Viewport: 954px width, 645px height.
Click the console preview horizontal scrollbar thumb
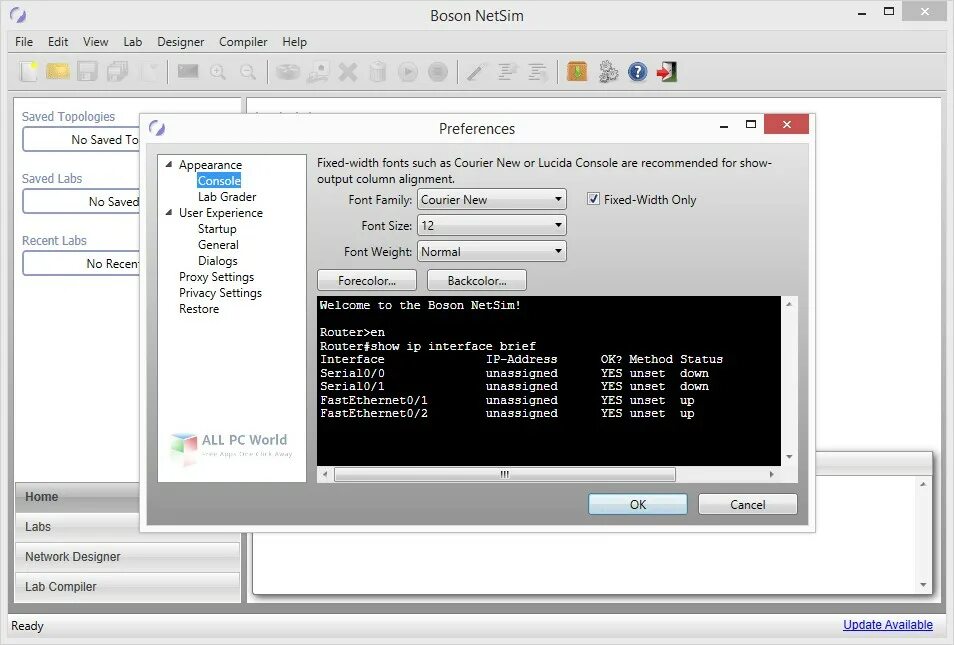click(505, 474)
